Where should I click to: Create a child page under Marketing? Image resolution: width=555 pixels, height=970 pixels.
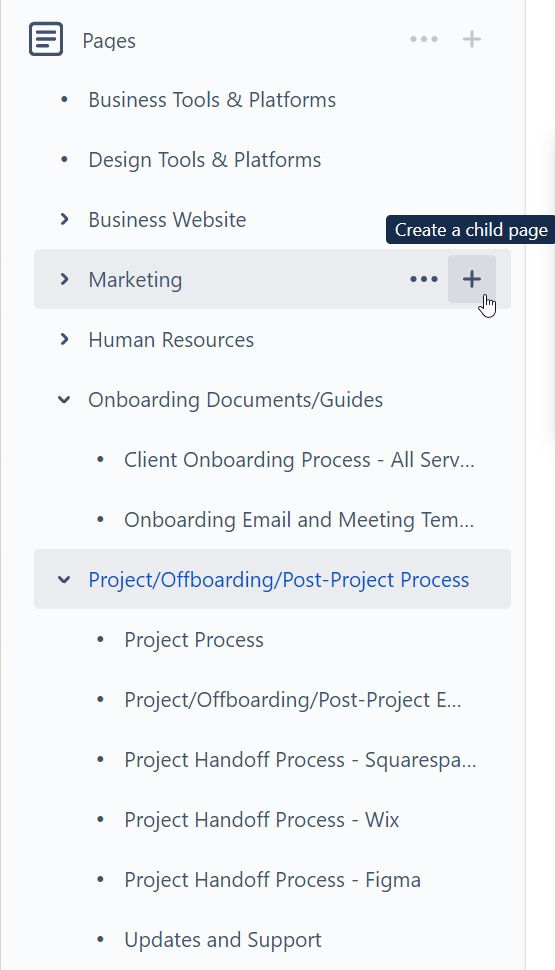[x=472, y=279]
